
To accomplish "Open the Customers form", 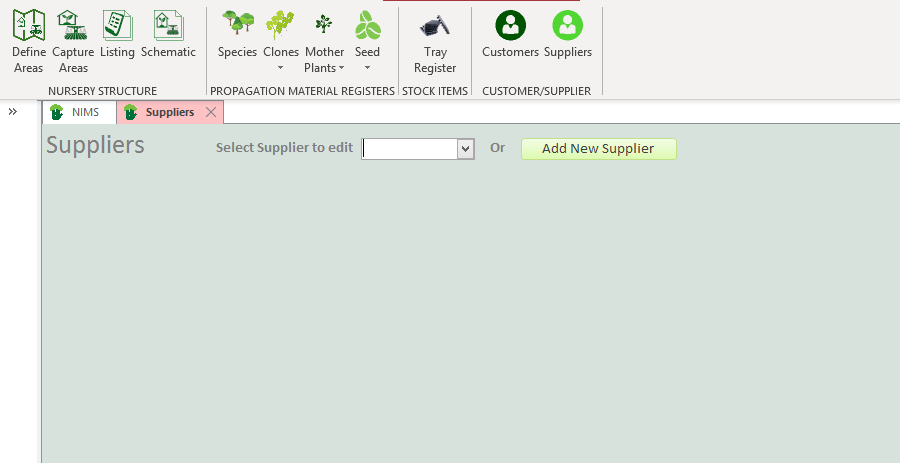I will coord(510,34).
